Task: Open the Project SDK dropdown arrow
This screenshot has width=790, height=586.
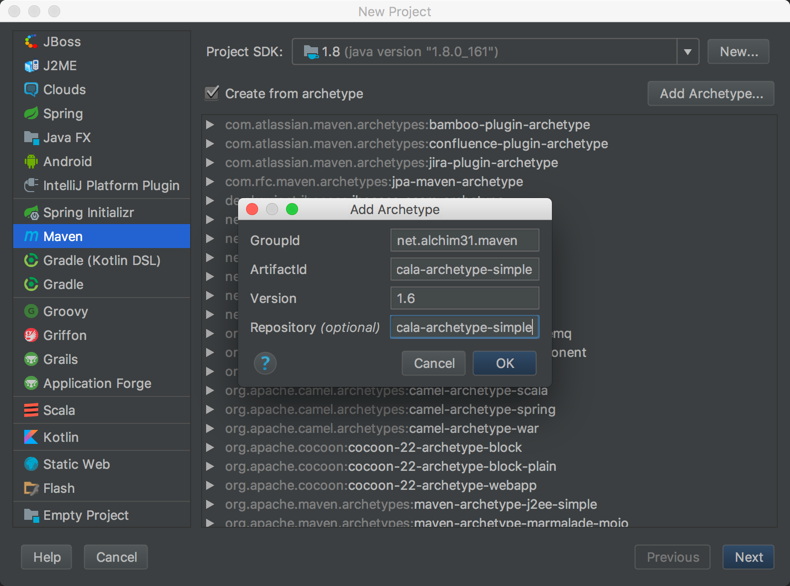Action: (688, 51)
